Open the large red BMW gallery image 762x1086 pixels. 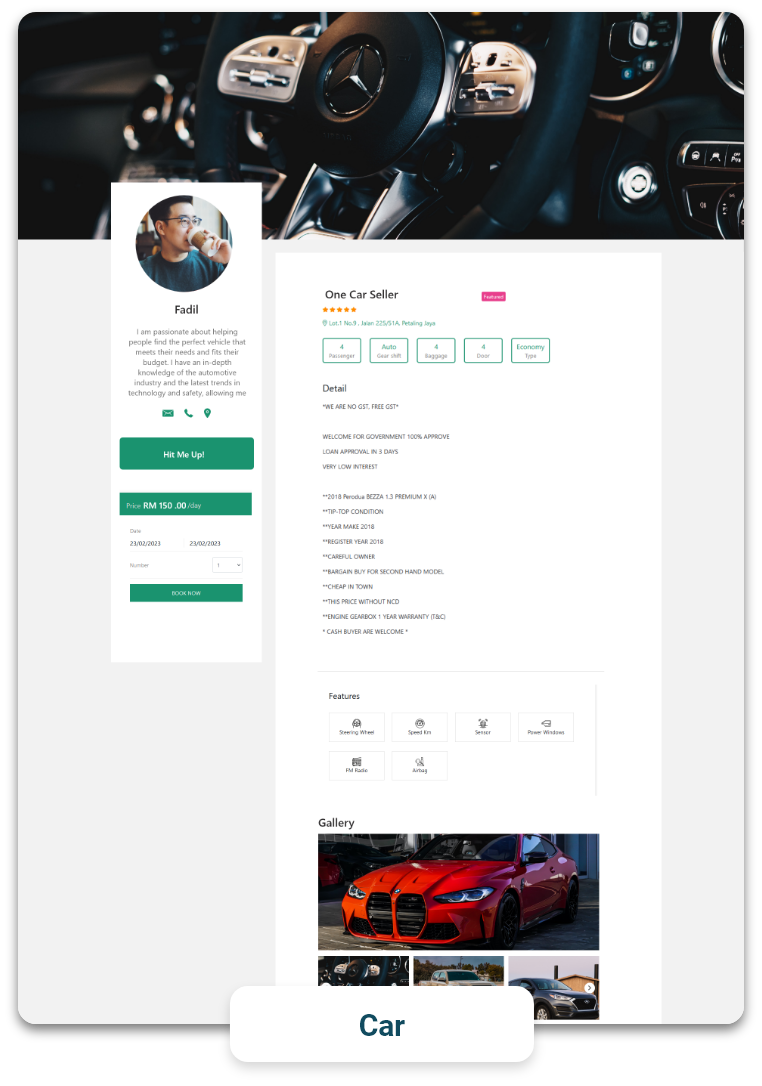(x=459, y=892)
